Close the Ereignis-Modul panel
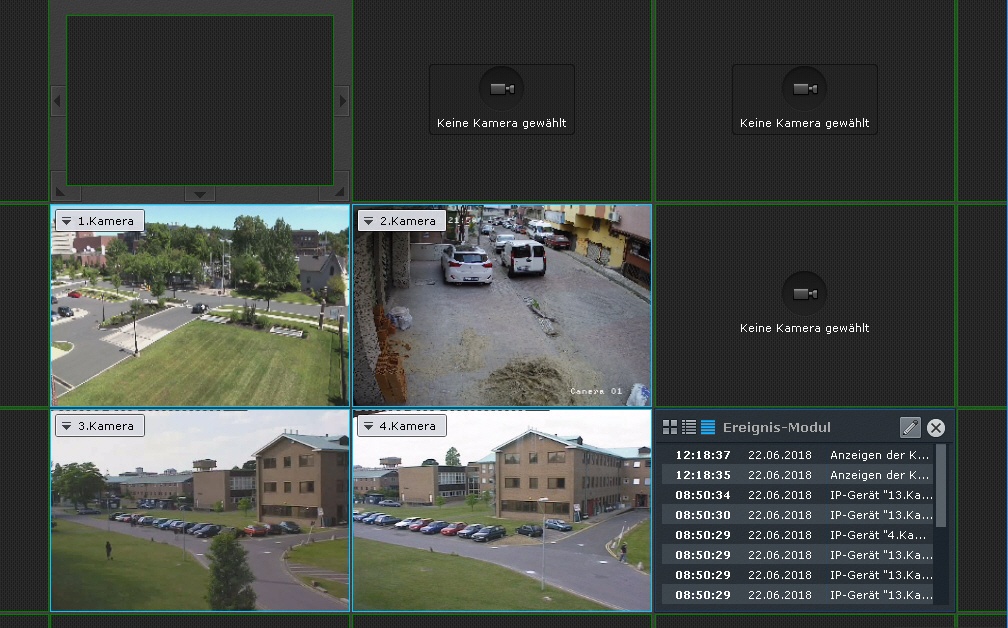The width and height of the screenshot is (1008, 628). click(936, 427)
